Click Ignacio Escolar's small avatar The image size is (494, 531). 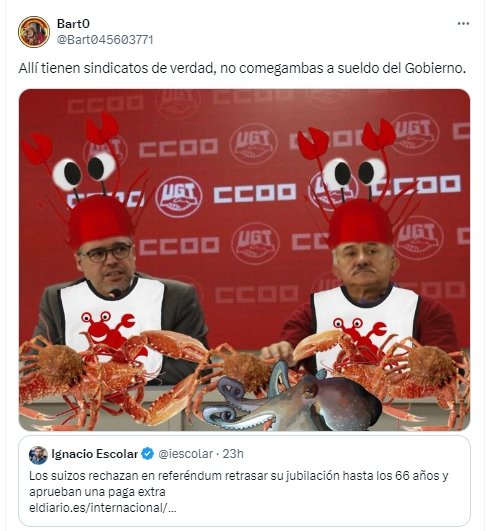pos(38,455)
